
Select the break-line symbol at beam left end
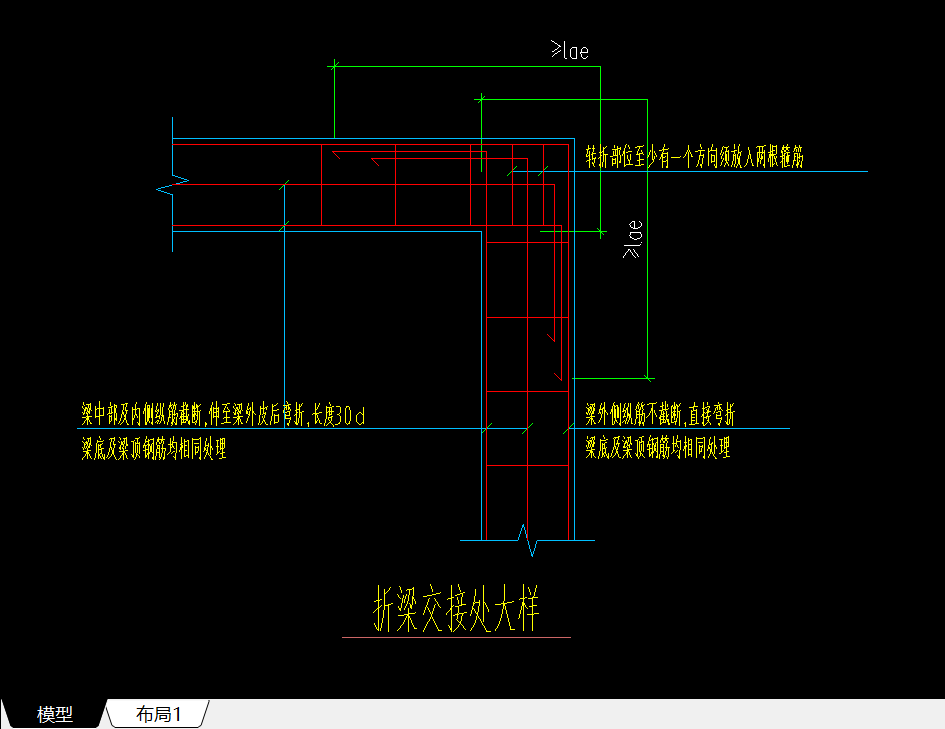click(172, 184)
